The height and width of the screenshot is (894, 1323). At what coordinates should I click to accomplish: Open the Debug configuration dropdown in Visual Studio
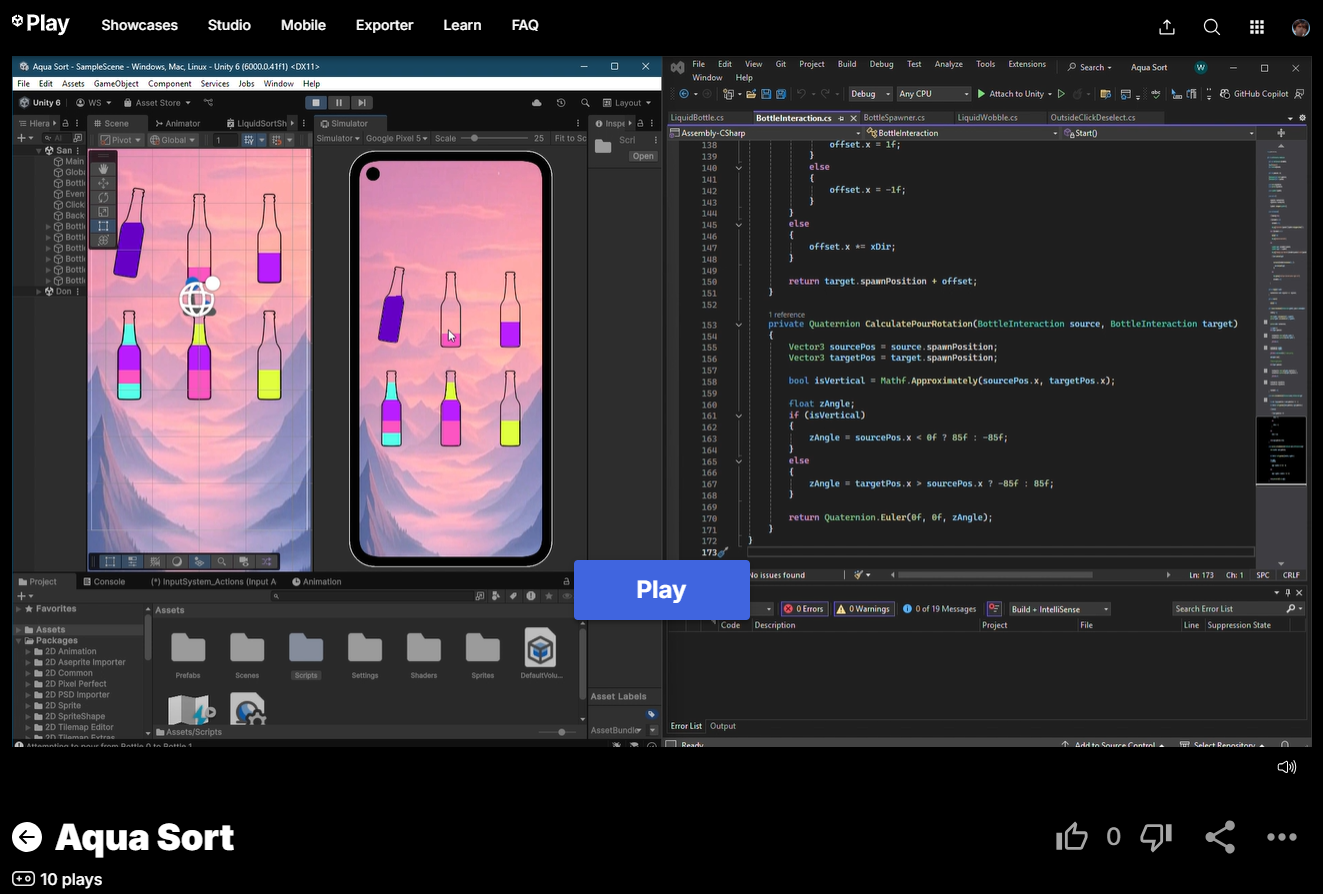[x=870, y=94]
